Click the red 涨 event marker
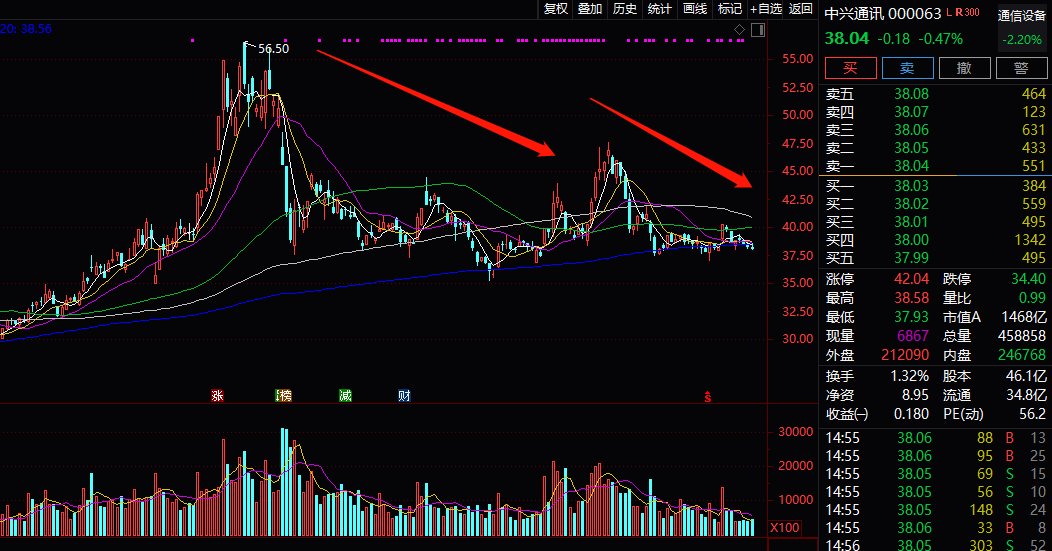Screen dimensions: 1052x551 [x=217, y=396]
